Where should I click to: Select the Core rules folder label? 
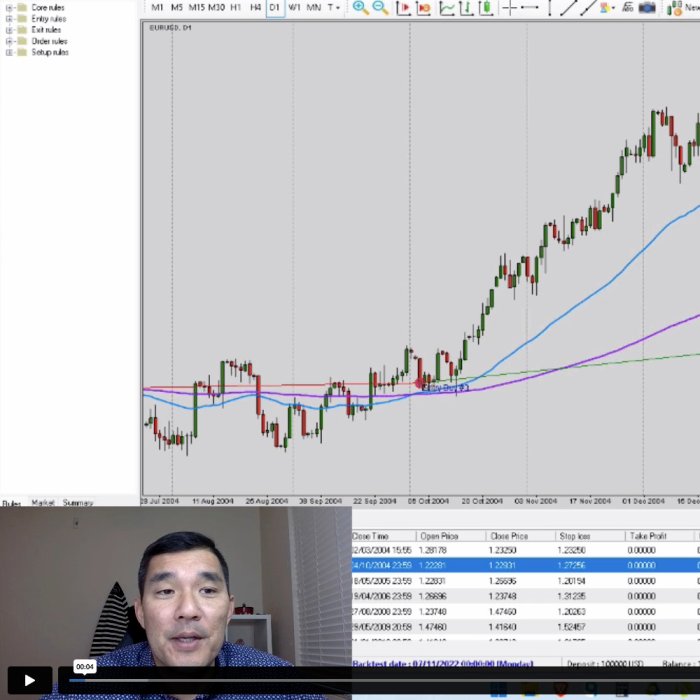pos(48,8)
